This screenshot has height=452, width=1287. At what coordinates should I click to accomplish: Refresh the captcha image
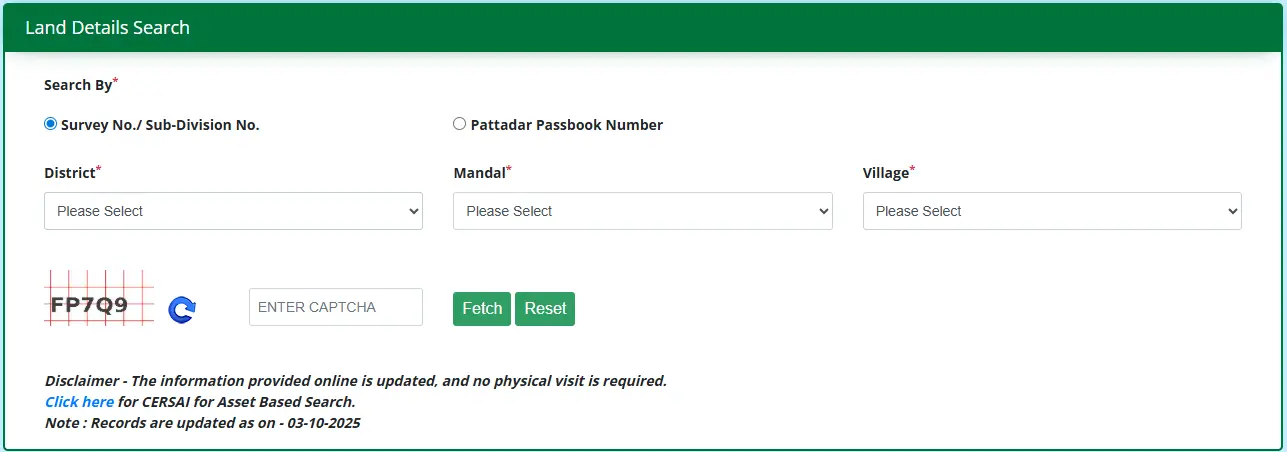(x=181, y=310)
